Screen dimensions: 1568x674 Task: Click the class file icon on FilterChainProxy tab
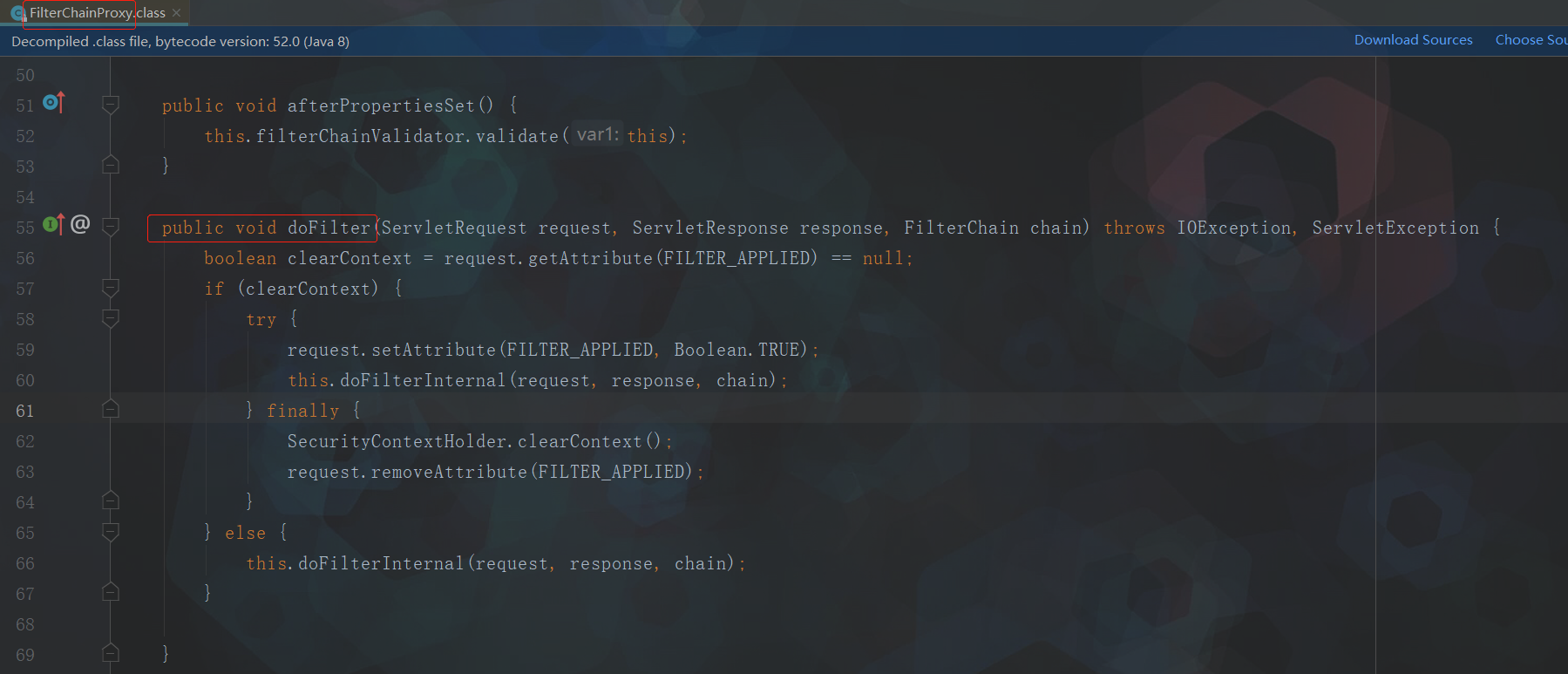point(17,13)
